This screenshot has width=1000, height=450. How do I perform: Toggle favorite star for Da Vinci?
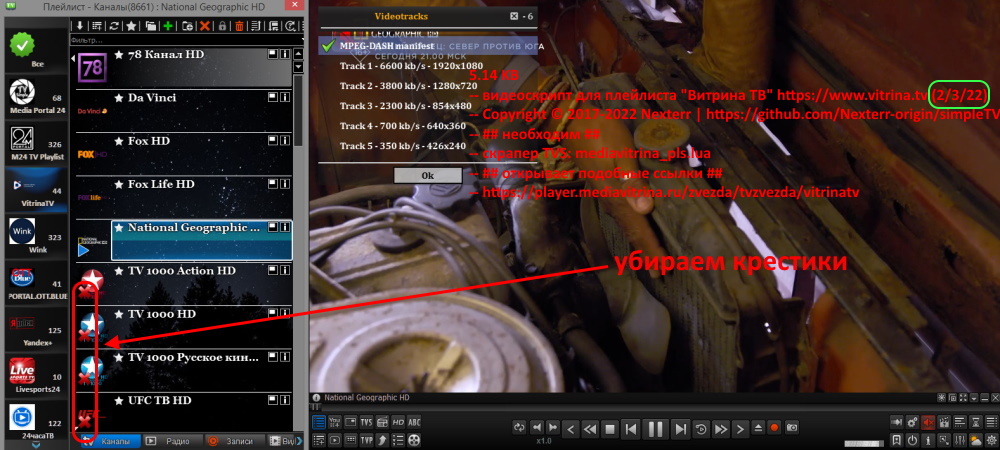point(119,98)
